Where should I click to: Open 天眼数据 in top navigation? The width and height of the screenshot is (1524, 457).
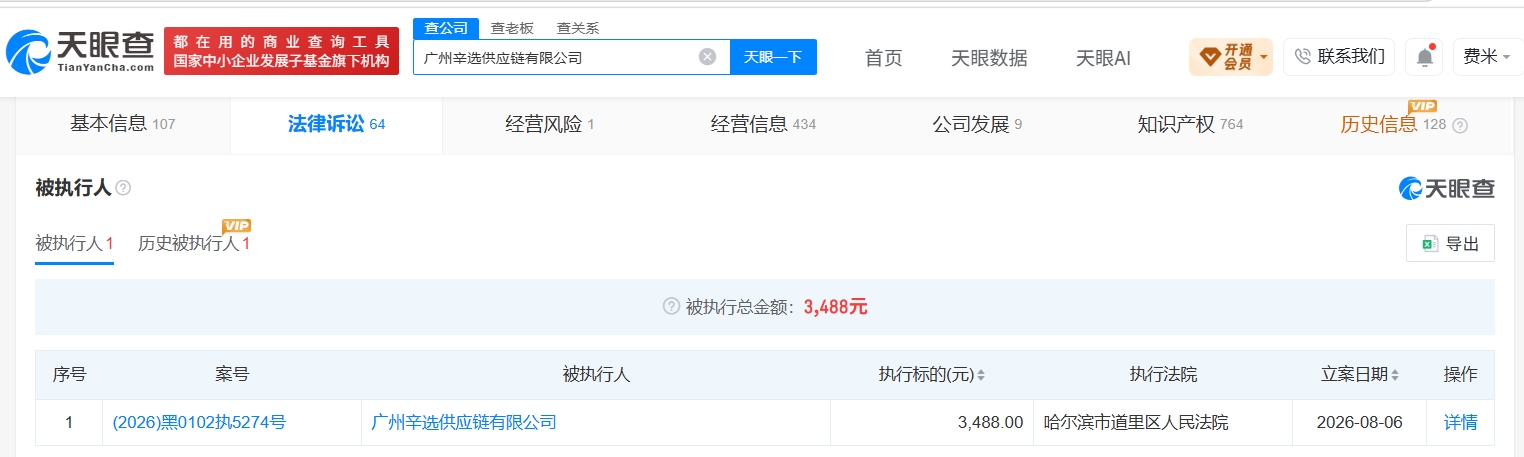[x=989, y=58]
